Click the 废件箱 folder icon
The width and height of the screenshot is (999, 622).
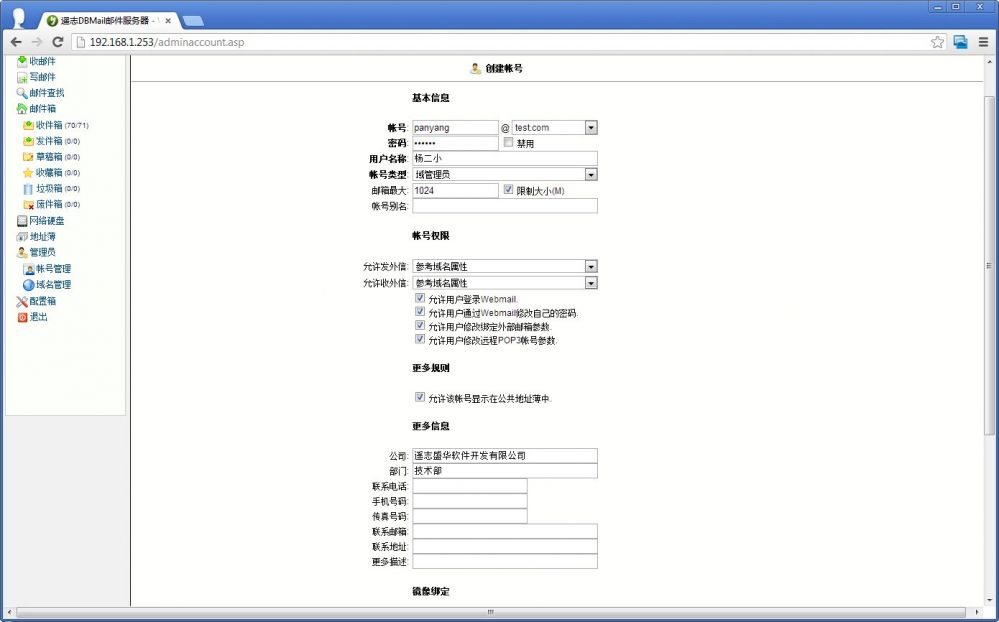pos(28,205)
